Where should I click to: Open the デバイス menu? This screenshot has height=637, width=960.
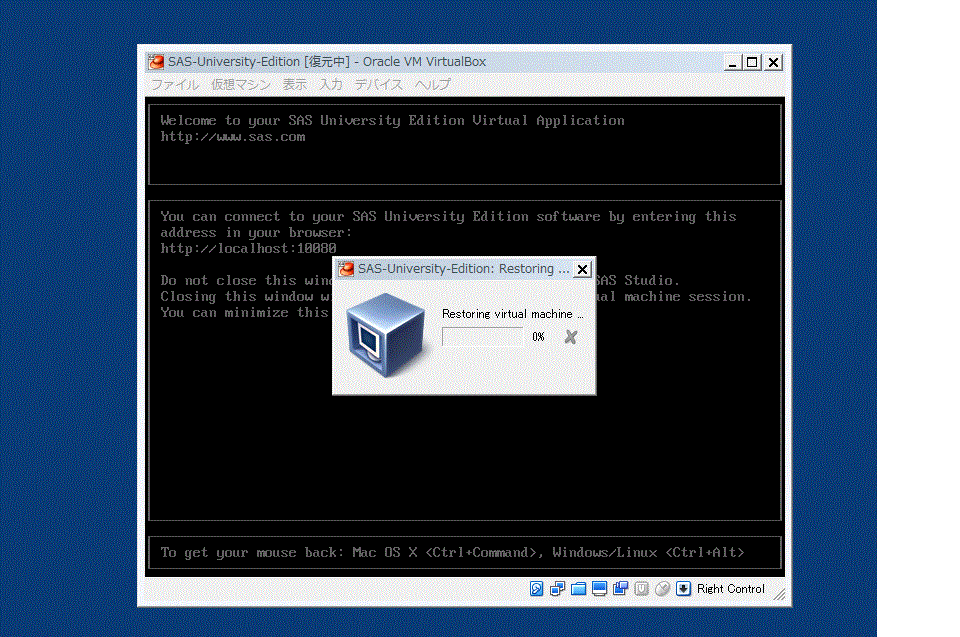click(x=378, y=85)
